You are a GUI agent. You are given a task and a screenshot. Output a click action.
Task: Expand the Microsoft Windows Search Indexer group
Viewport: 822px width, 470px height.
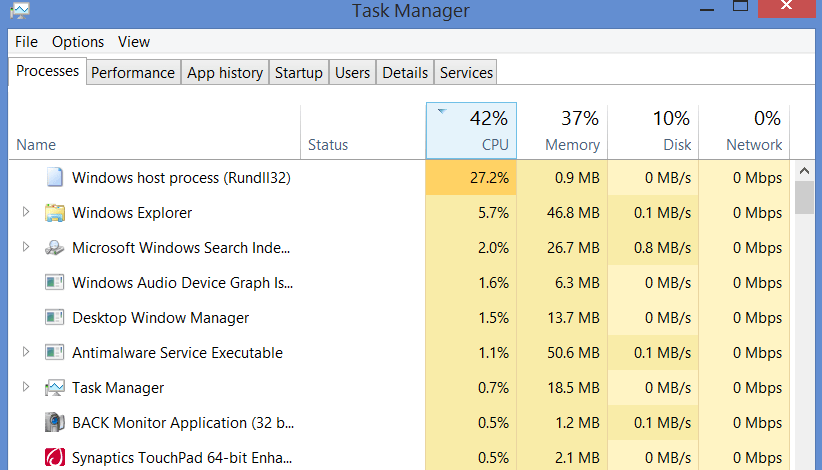click(26, 248)
